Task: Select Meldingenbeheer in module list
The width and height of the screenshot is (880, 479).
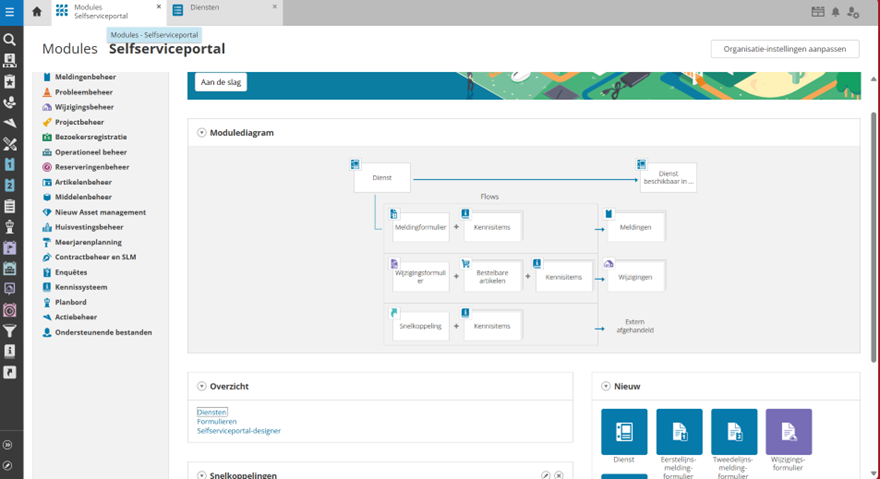Action: [x=85, y=77]
